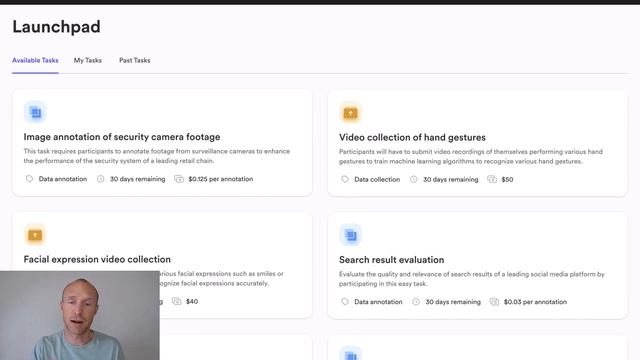
Task: Click description text of the Image annotation task
Action: 157,156
